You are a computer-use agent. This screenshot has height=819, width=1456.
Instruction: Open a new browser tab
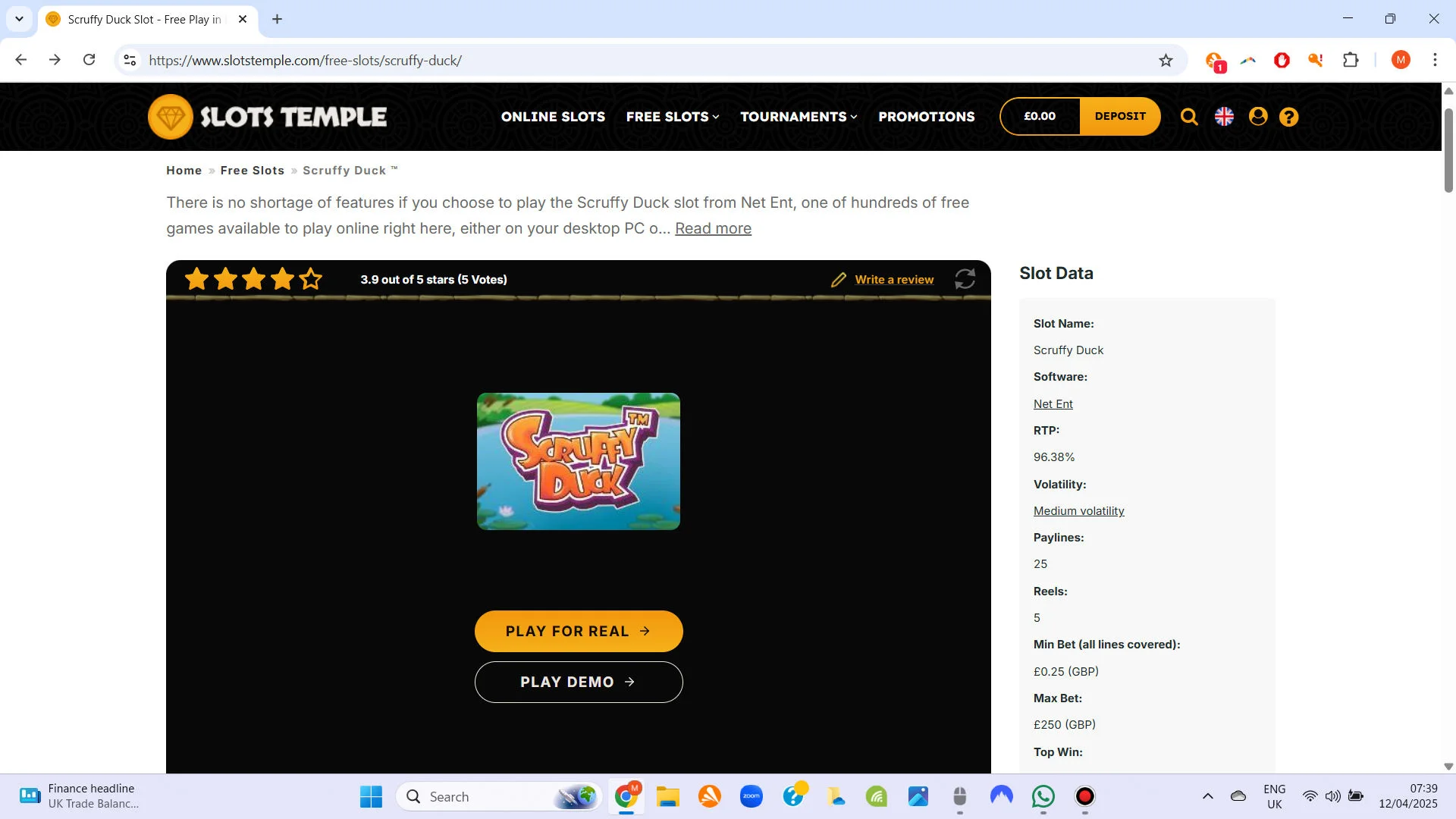(278, 19)
